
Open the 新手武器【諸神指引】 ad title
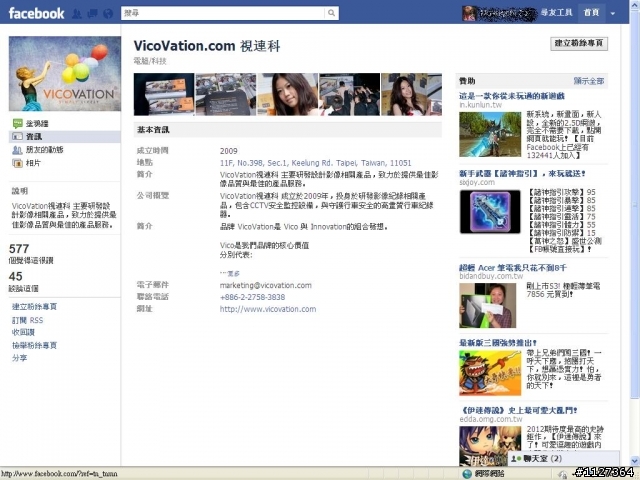pyautogui.click(x=522, y=173)
